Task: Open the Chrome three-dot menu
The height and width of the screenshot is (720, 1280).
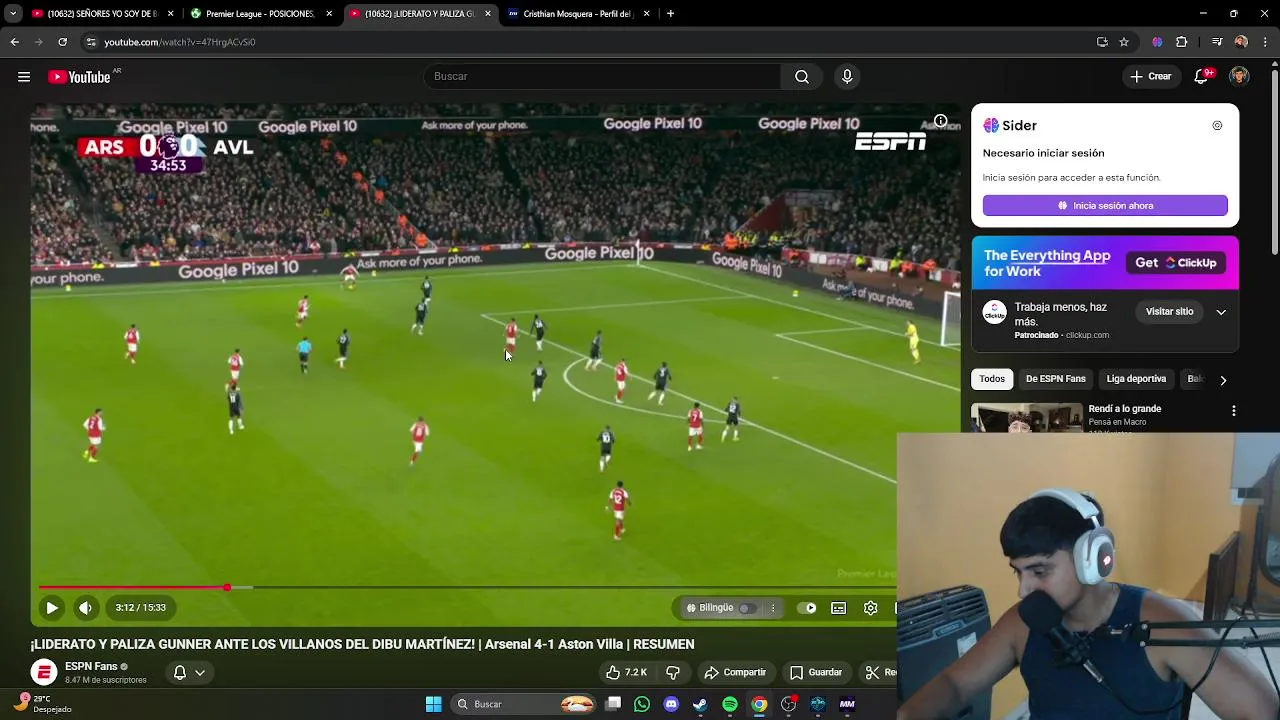Action: tap(1265, 42)
